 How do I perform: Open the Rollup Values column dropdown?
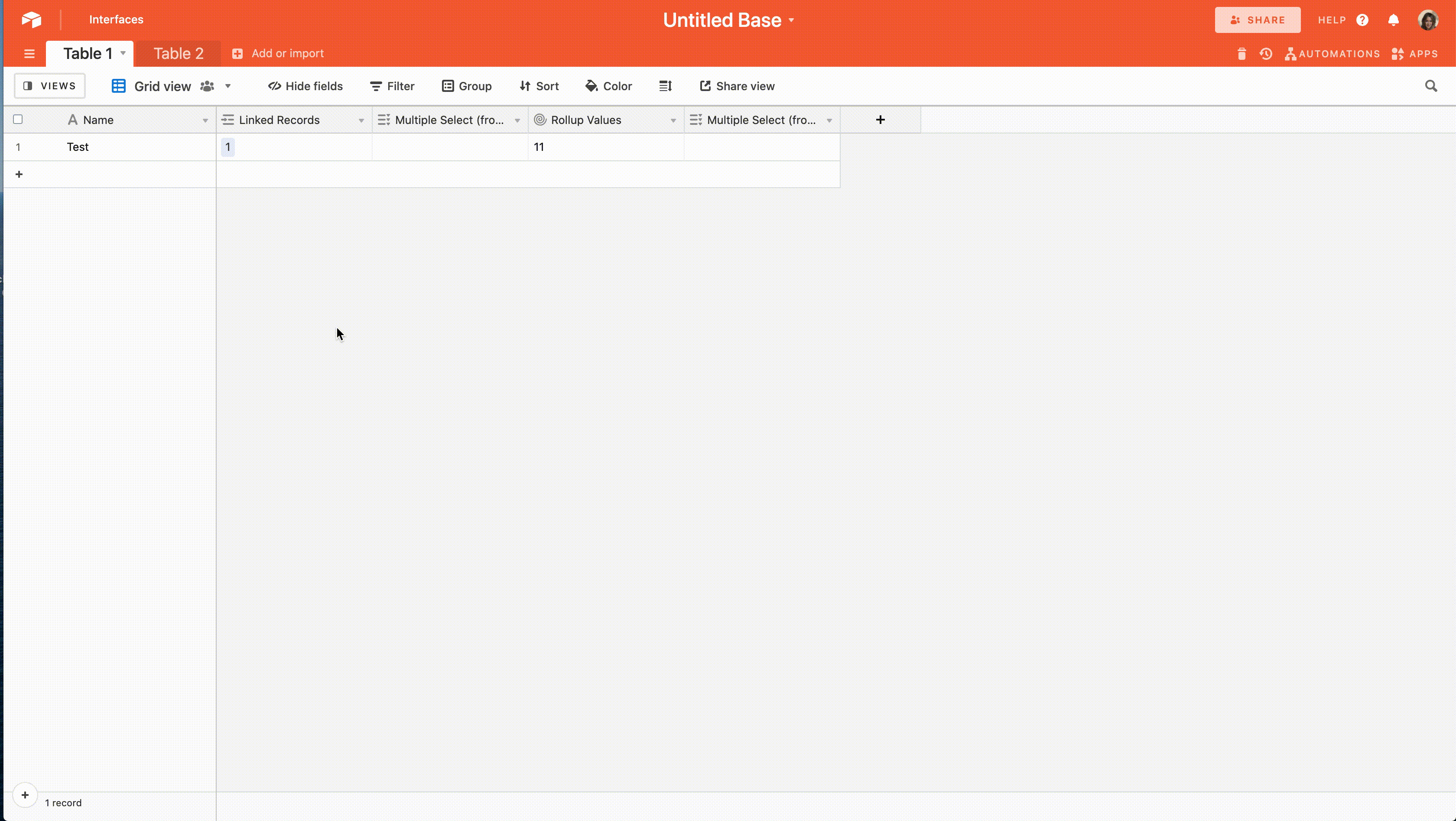pyautogui.click(x=673, y=121)
